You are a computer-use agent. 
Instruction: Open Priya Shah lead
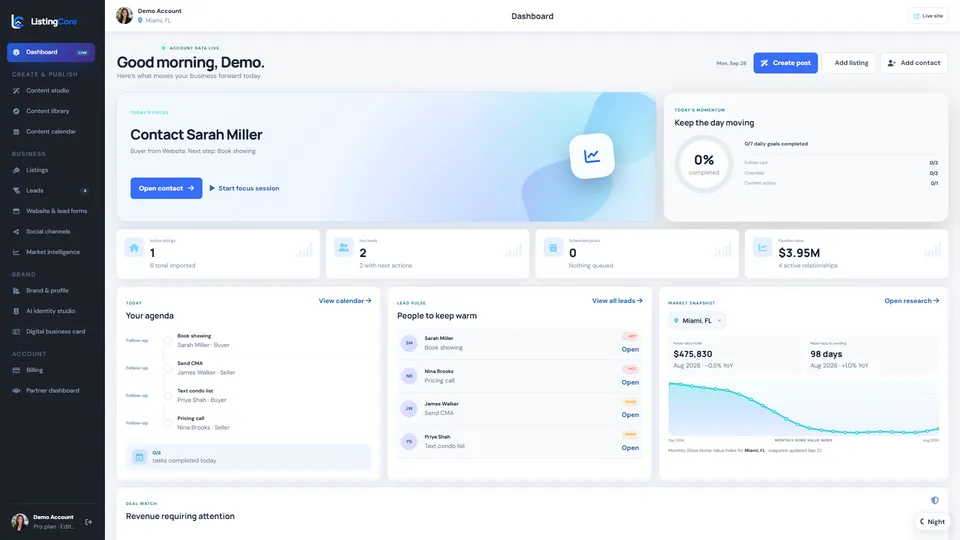pos(630,448)
